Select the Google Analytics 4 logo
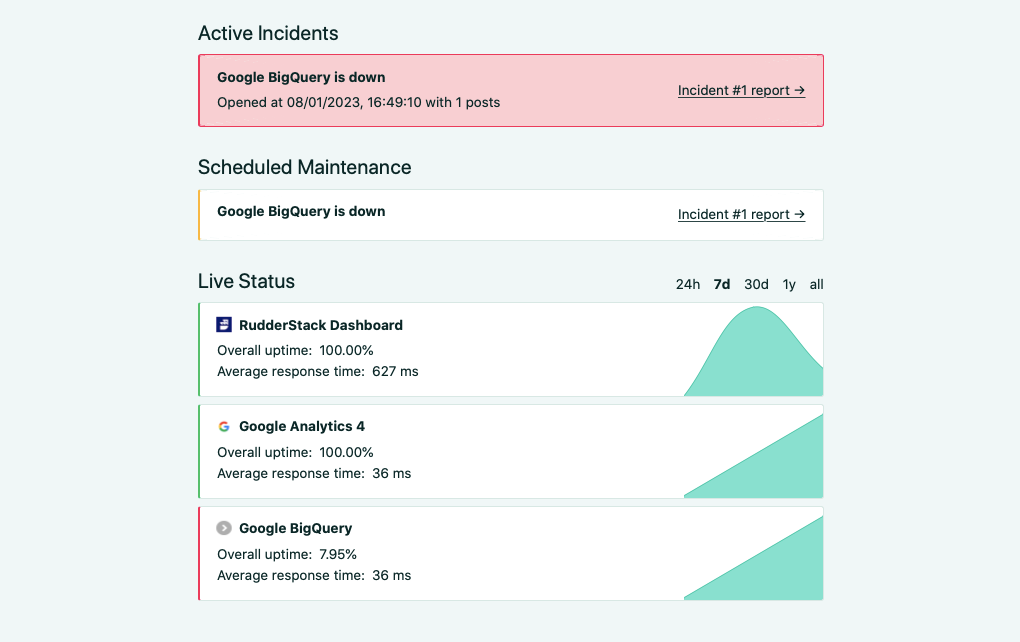 click(x=223, y=426)
